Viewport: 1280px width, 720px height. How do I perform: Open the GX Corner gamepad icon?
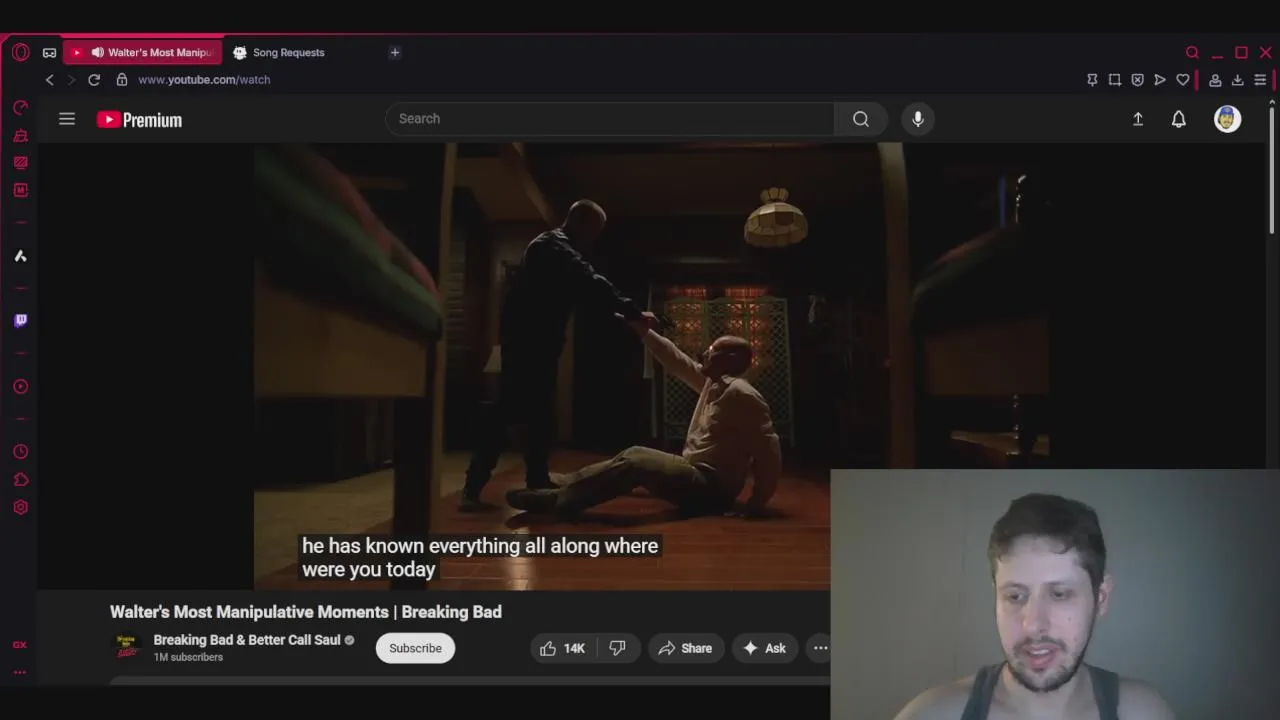coord(49,52)
